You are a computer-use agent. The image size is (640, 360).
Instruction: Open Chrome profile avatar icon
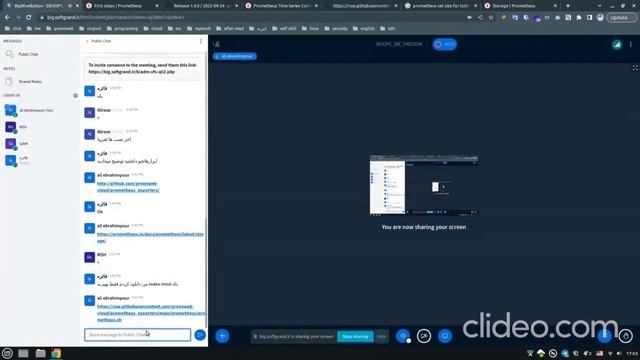pos(600,18)
